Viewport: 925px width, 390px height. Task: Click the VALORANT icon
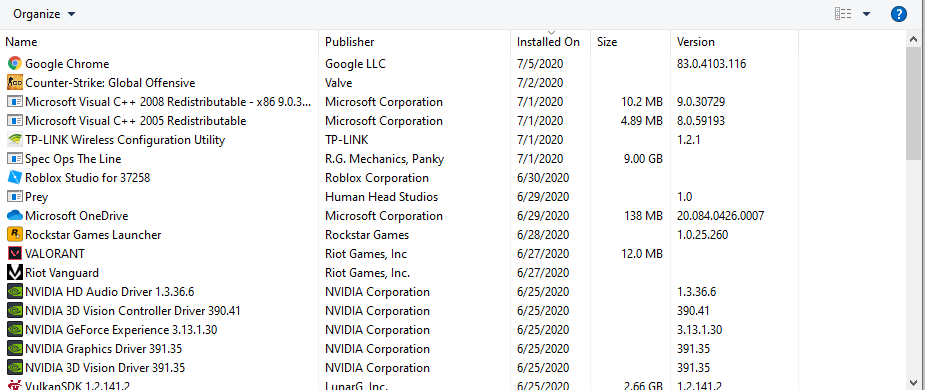[15, 254]
